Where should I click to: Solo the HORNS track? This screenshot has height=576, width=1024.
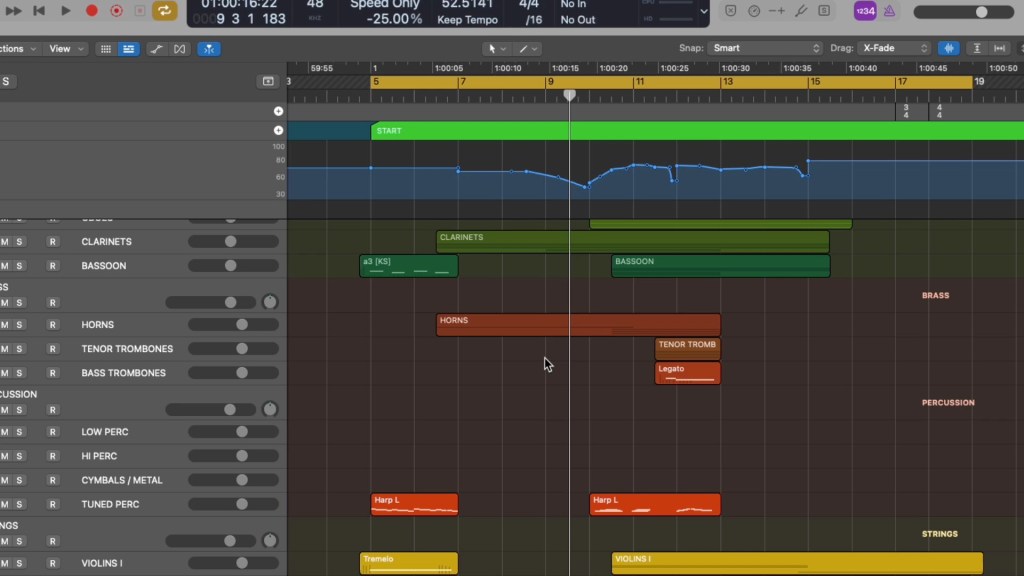click(x=19, y=325)
